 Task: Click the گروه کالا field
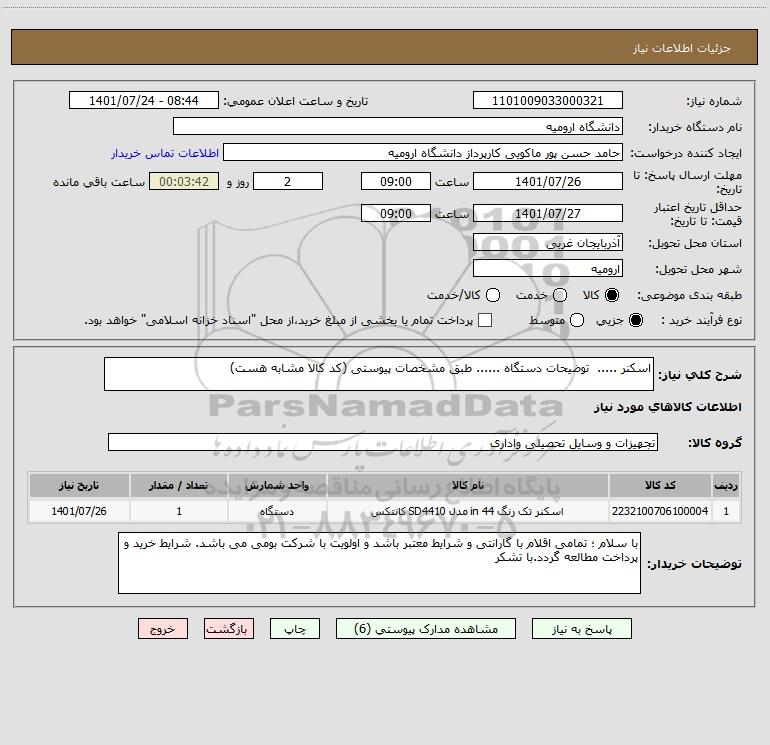(x=383, y=442)
